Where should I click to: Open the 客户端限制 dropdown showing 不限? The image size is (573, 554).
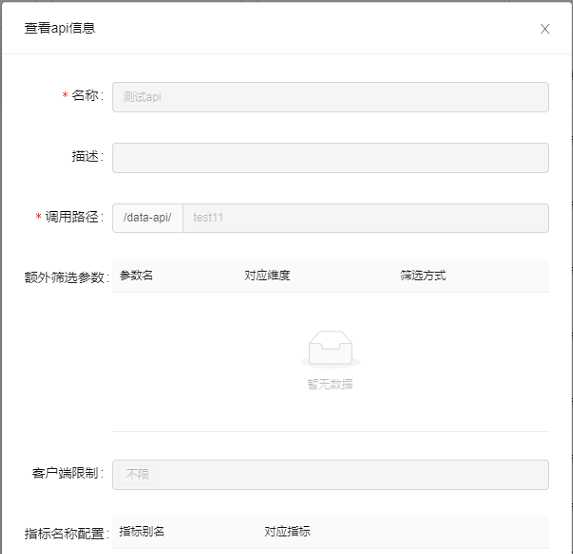[330, 475]
